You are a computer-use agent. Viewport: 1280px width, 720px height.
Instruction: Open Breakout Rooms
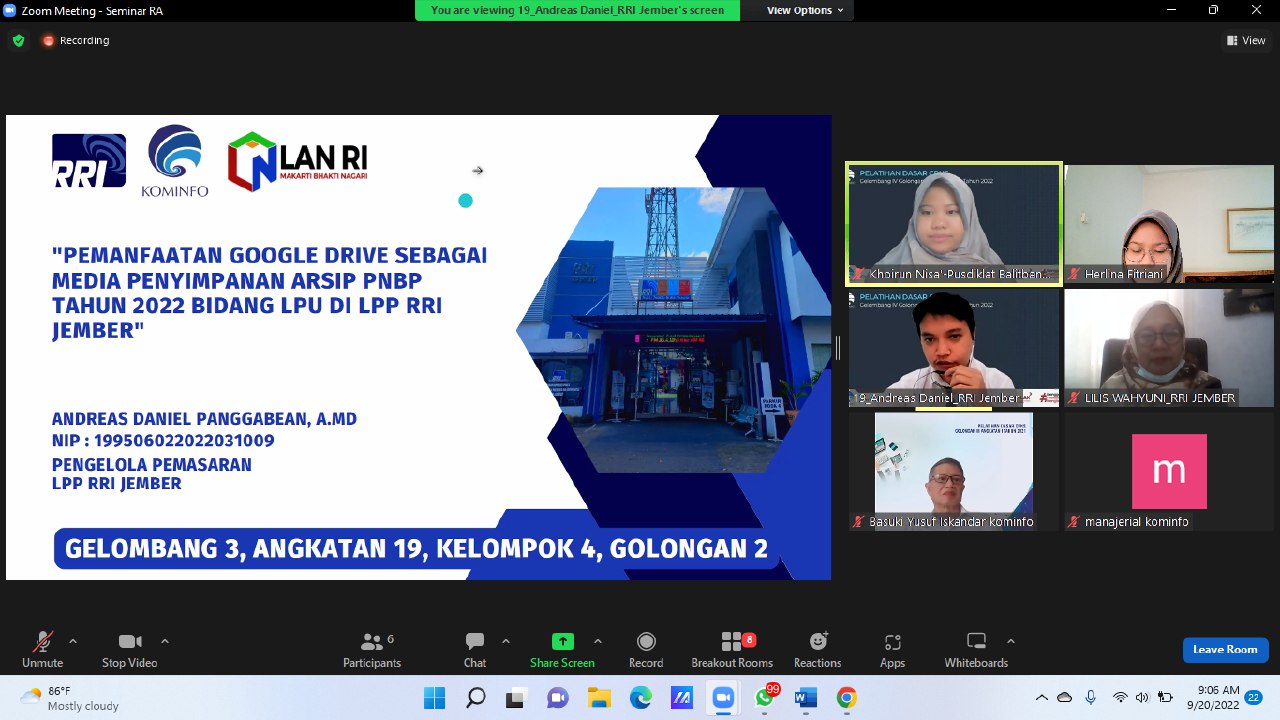point(732,650)
